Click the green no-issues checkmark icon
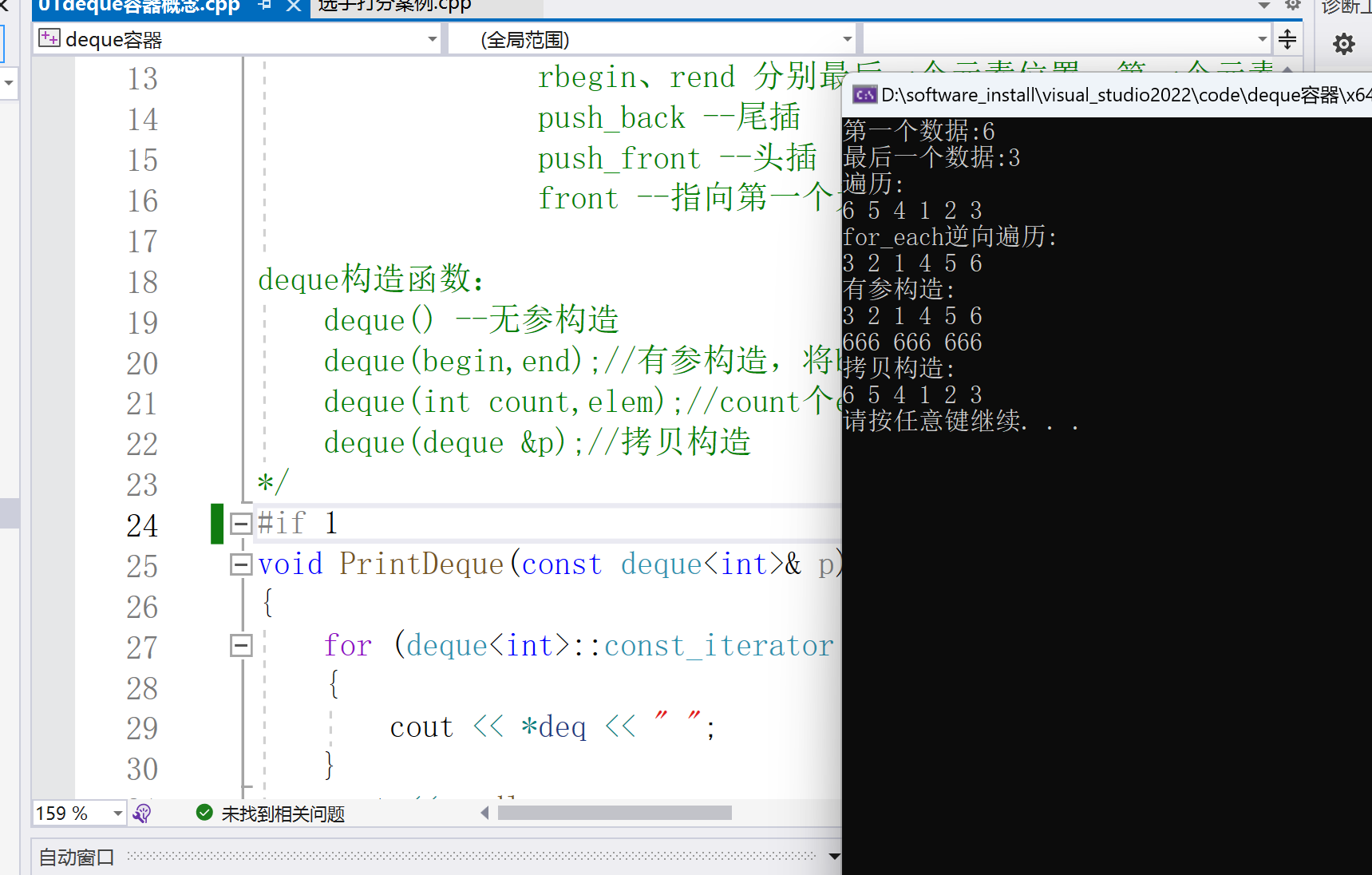This screenshot has height=875, width=1372. point(204,813)
